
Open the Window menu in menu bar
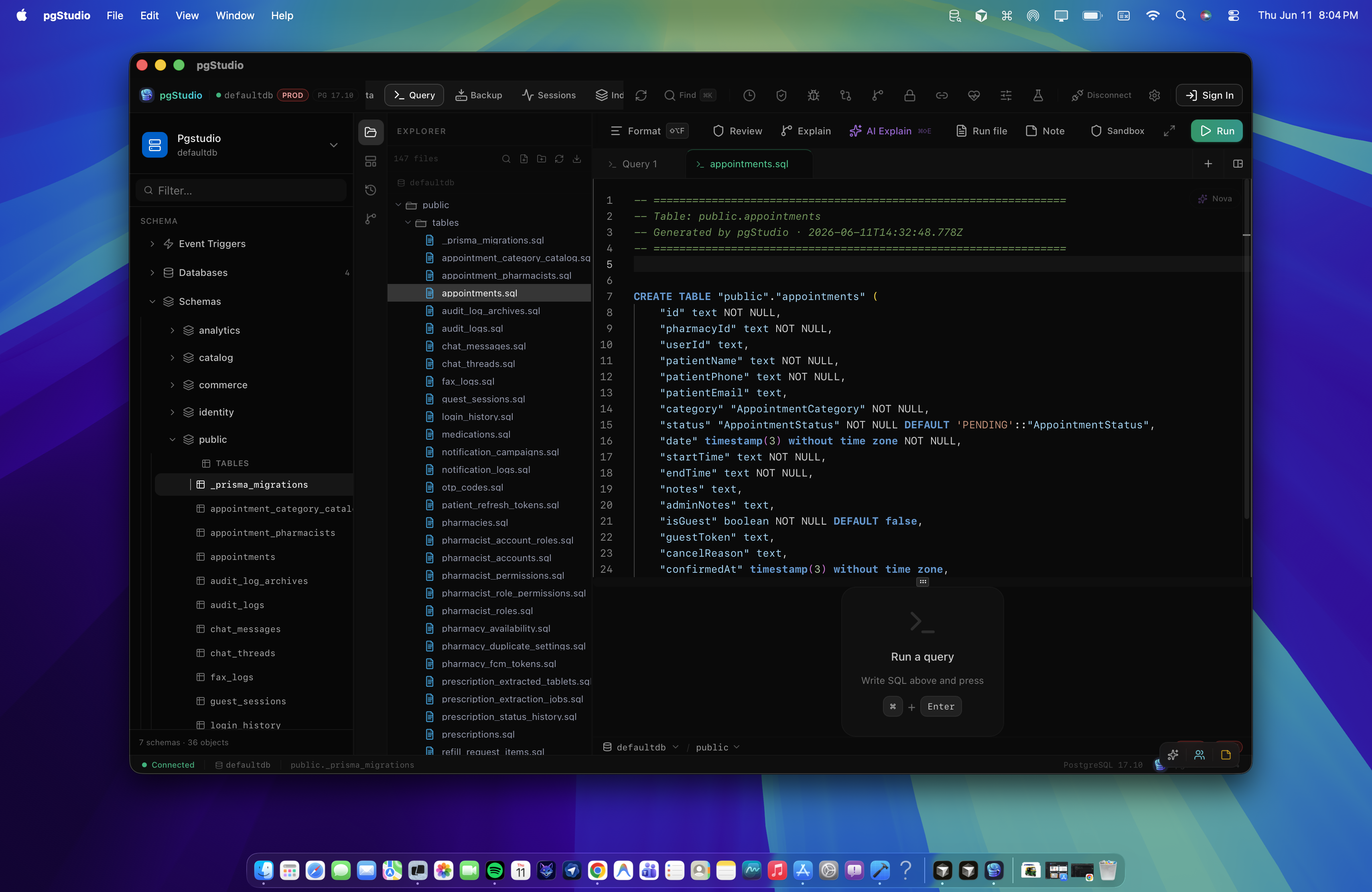coord(235,16)
